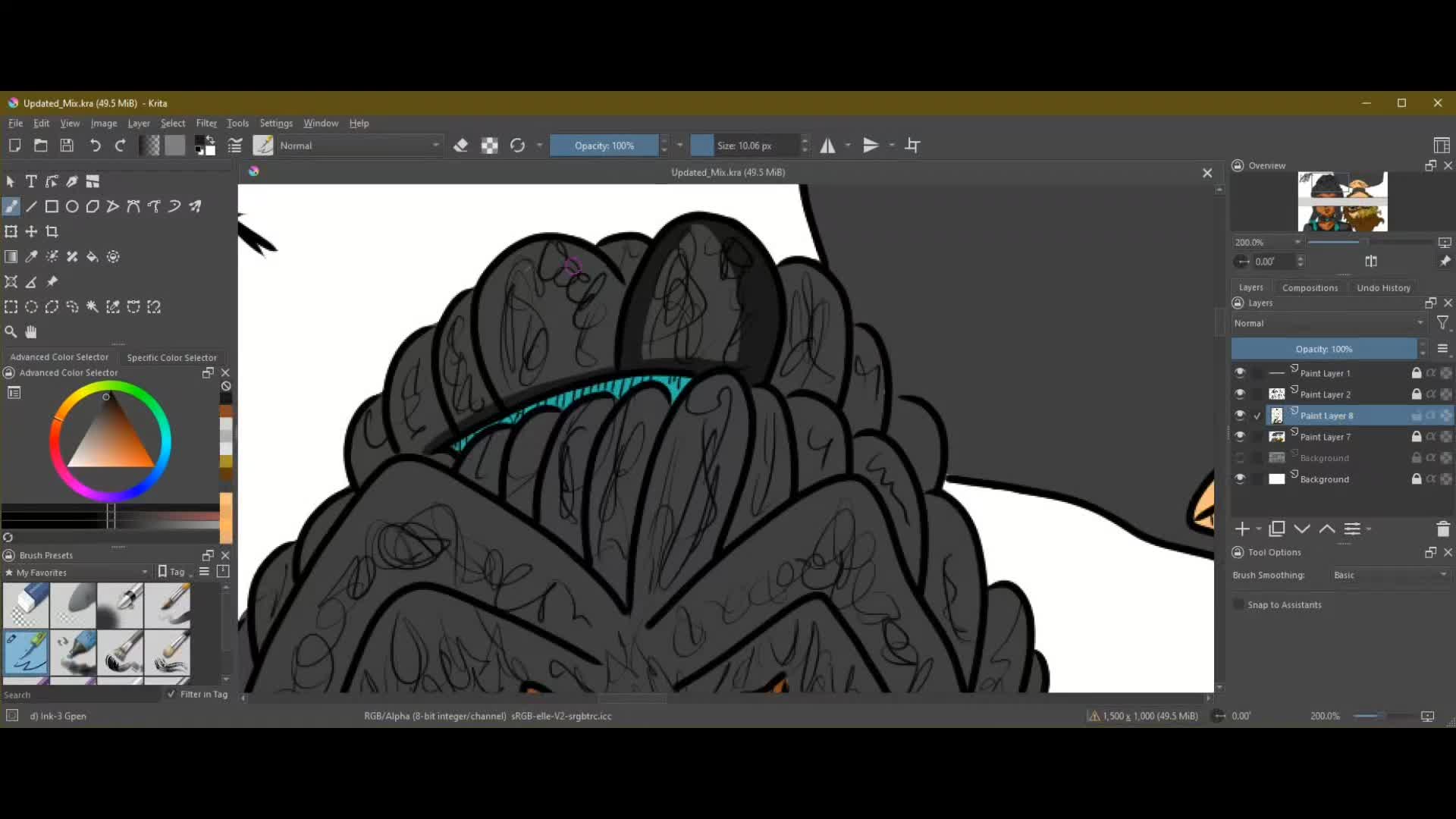Viewport: 1456px width, 819px height.
Task: Expand vertical mirror options arrow
Action: (x=892, y=146)
